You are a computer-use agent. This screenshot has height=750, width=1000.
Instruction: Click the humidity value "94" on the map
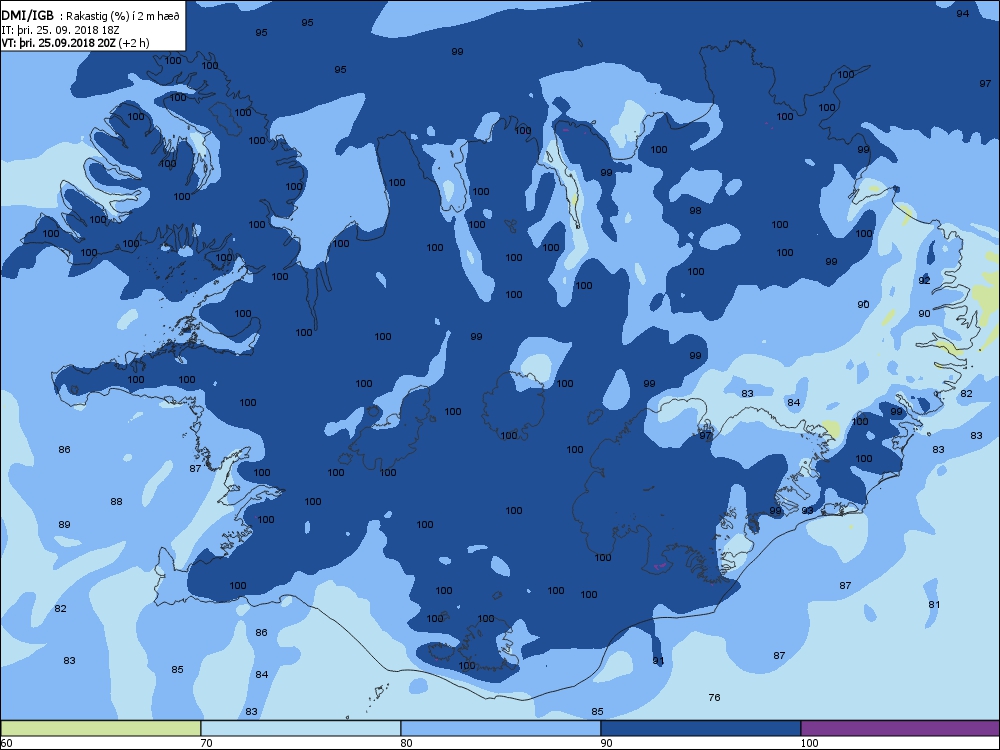(x=963, y=13)
